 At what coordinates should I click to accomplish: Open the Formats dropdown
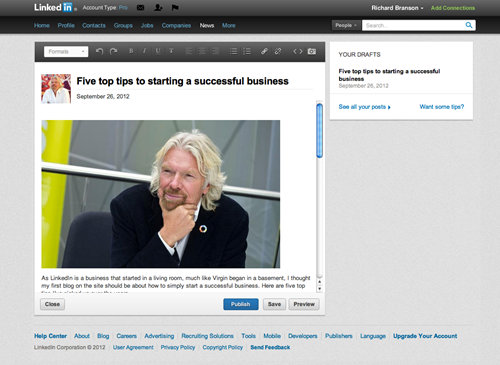(x=66, y=51)
